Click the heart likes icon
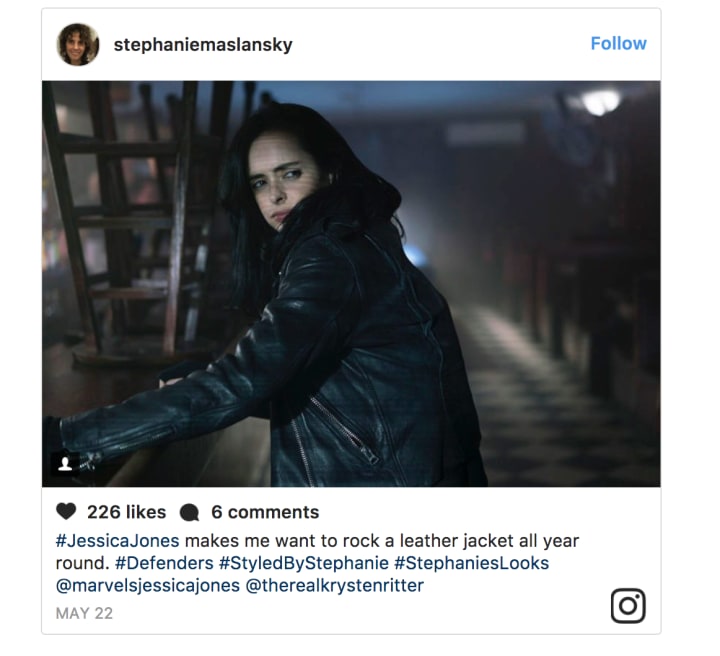The height and width of the screenshot is (656, 720). coord(66,511)
